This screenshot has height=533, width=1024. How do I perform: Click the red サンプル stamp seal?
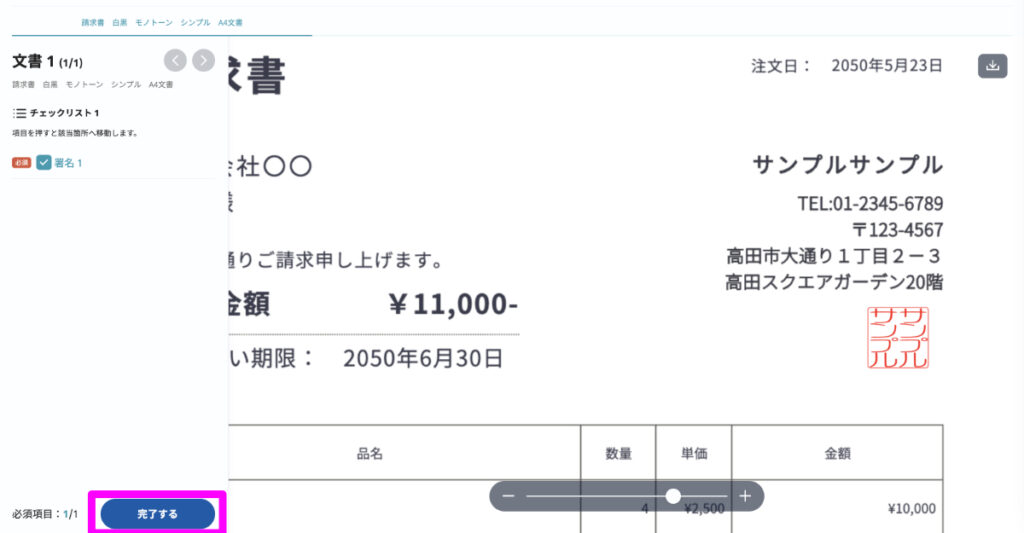[898, 338]
